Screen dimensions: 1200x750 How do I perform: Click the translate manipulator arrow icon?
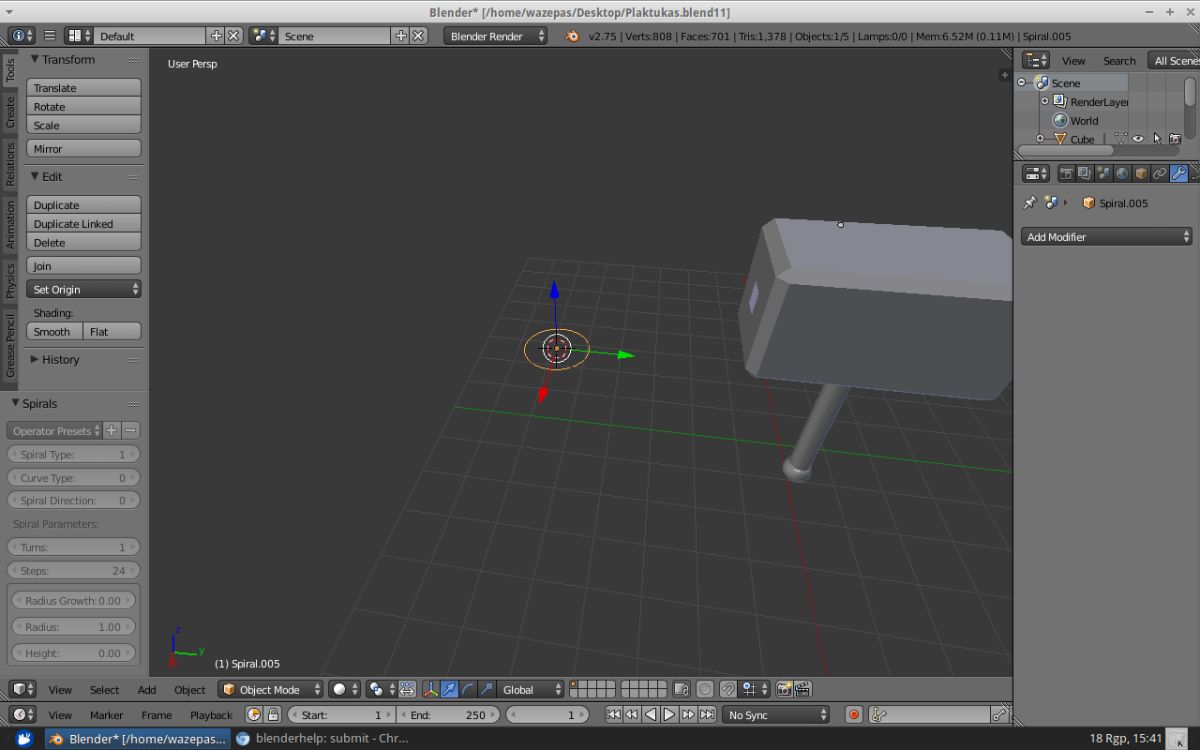449,689
